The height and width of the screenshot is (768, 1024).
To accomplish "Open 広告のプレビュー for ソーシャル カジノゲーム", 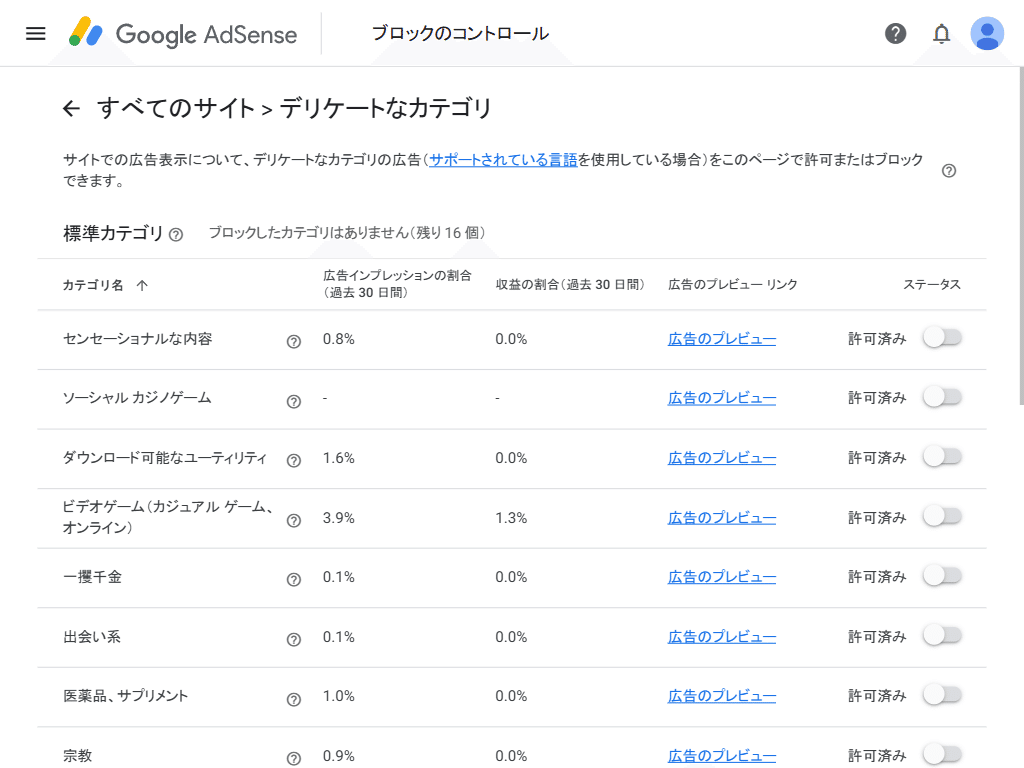I will pyautogui.click(x=722, y=398).
